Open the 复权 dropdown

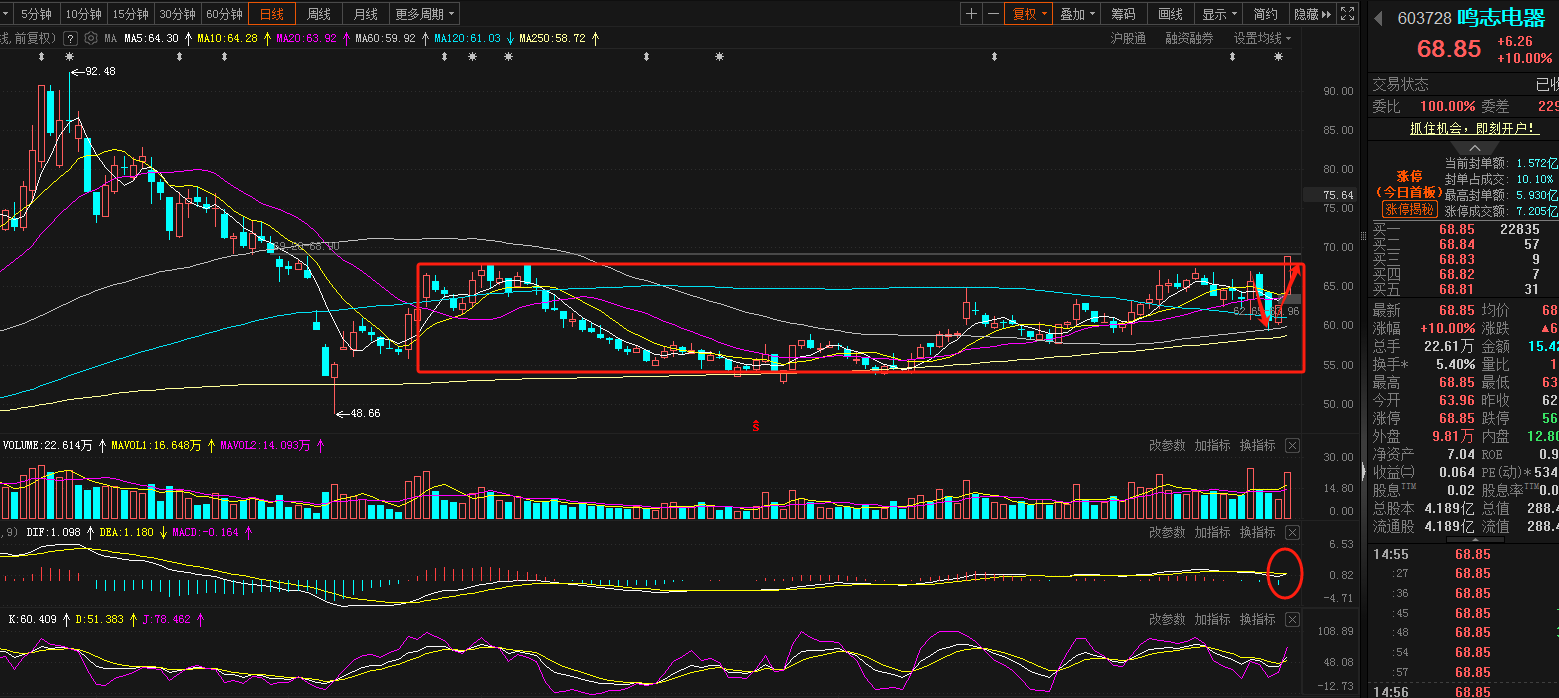(x=1029, y=14)
